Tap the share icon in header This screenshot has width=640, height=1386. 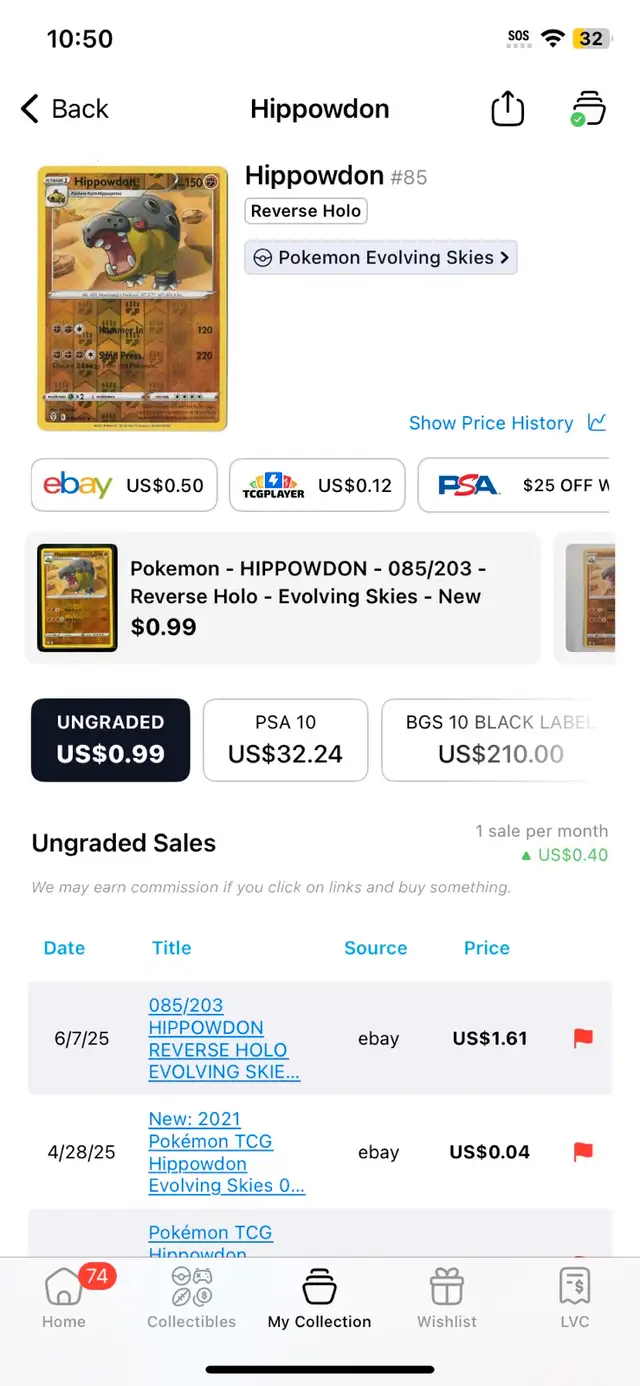tap(508, 108)
